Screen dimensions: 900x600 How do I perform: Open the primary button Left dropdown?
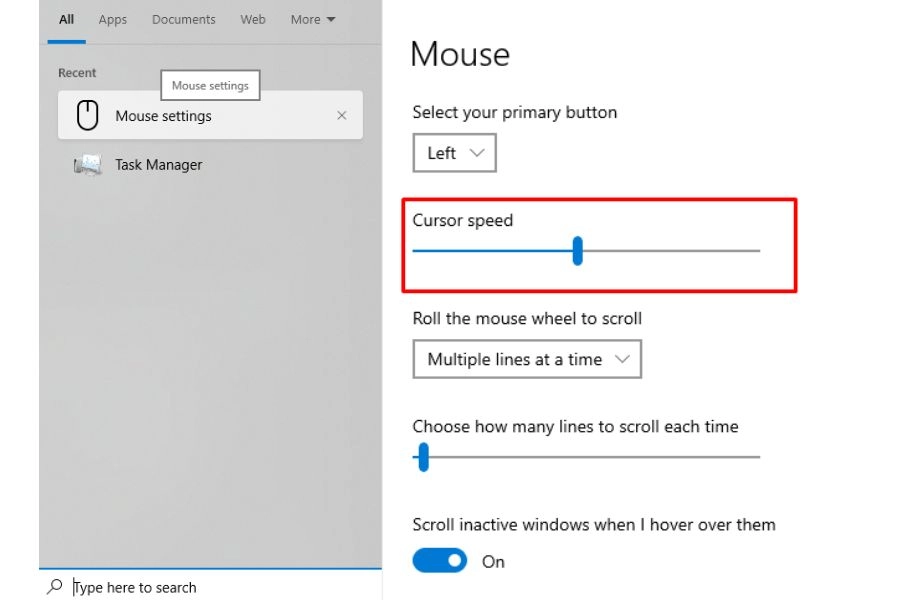pyautogui.click(x=454, y=153)
